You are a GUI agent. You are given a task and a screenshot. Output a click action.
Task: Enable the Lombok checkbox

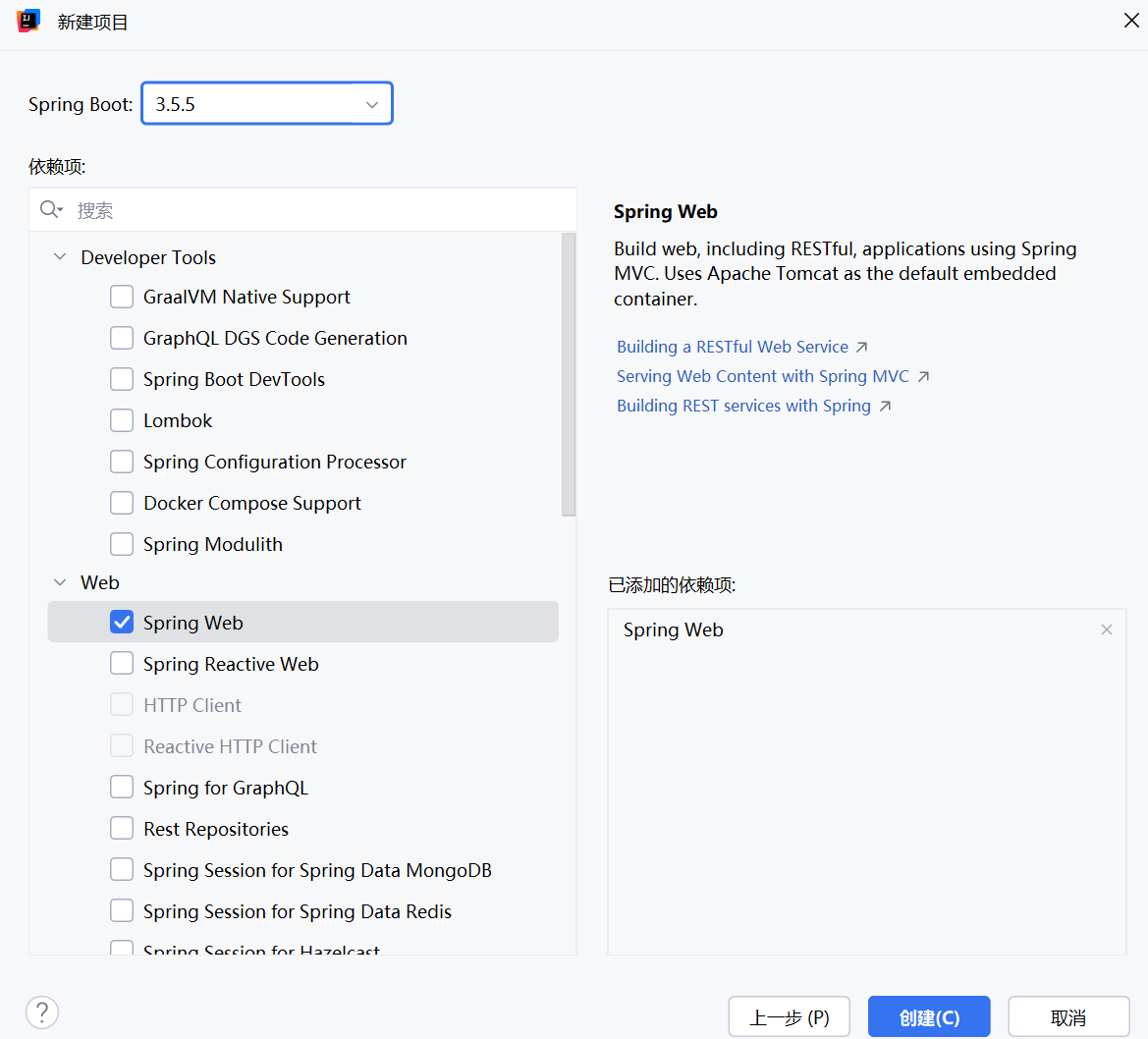pos(122,420)
